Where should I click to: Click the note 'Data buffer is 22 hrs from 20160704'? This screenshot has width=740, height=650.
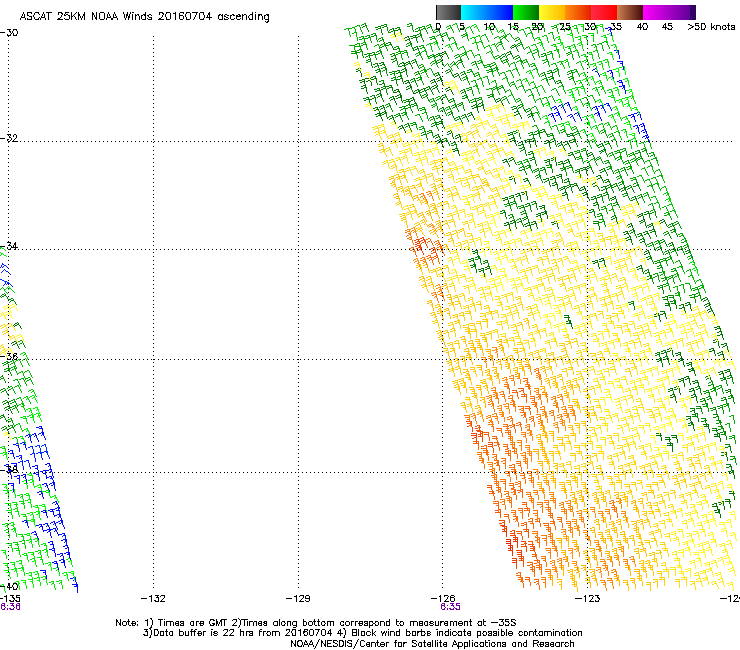pyautogui.click(x=242, y=633)
